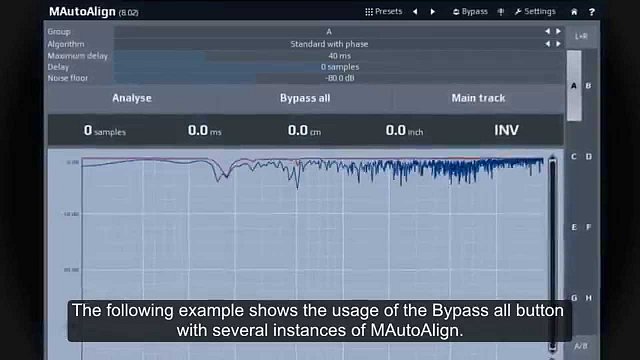The height and width of the screenshot is (360, 640).
Task: Click the pin icon next to Bypass
Action: click(x=501, y=12)
